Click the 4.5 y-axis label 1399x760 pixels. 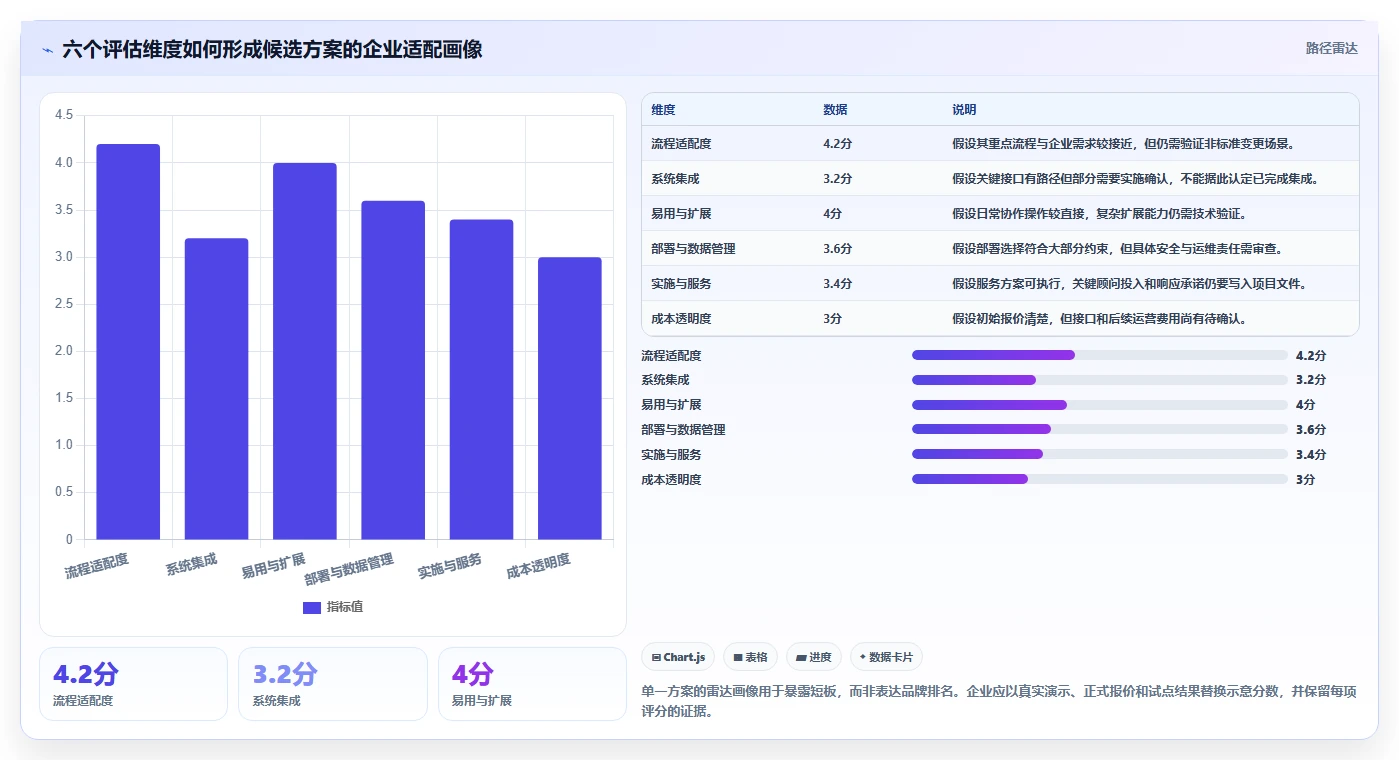pyautogui.click(x=64, y=116)
